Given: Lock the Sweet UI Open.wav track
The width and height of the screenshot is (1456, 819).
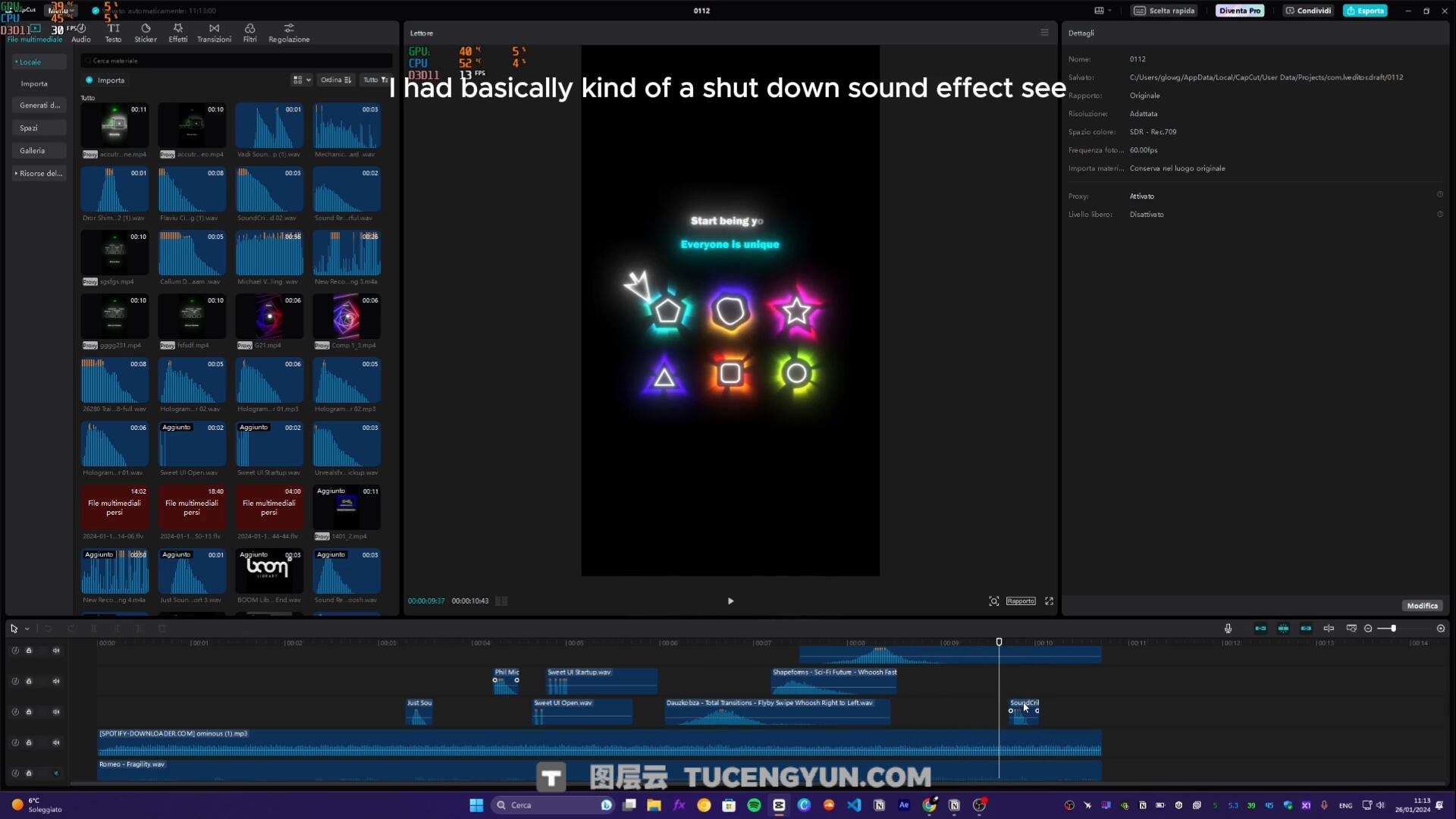Looking at the screenshot, I should click(x=29, y=711).
